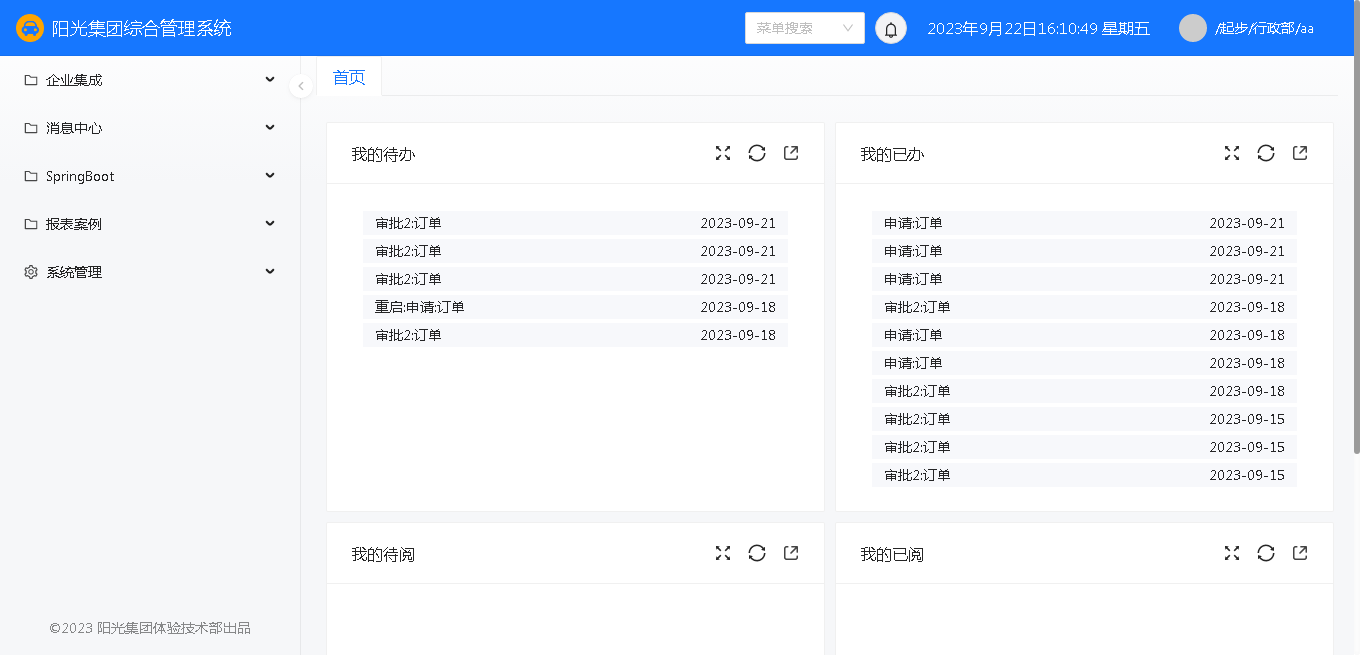Expand the 消息中心 menu
Image resolution: width=1360 pixels, height=655 pixels.
(x=150, y=128)
